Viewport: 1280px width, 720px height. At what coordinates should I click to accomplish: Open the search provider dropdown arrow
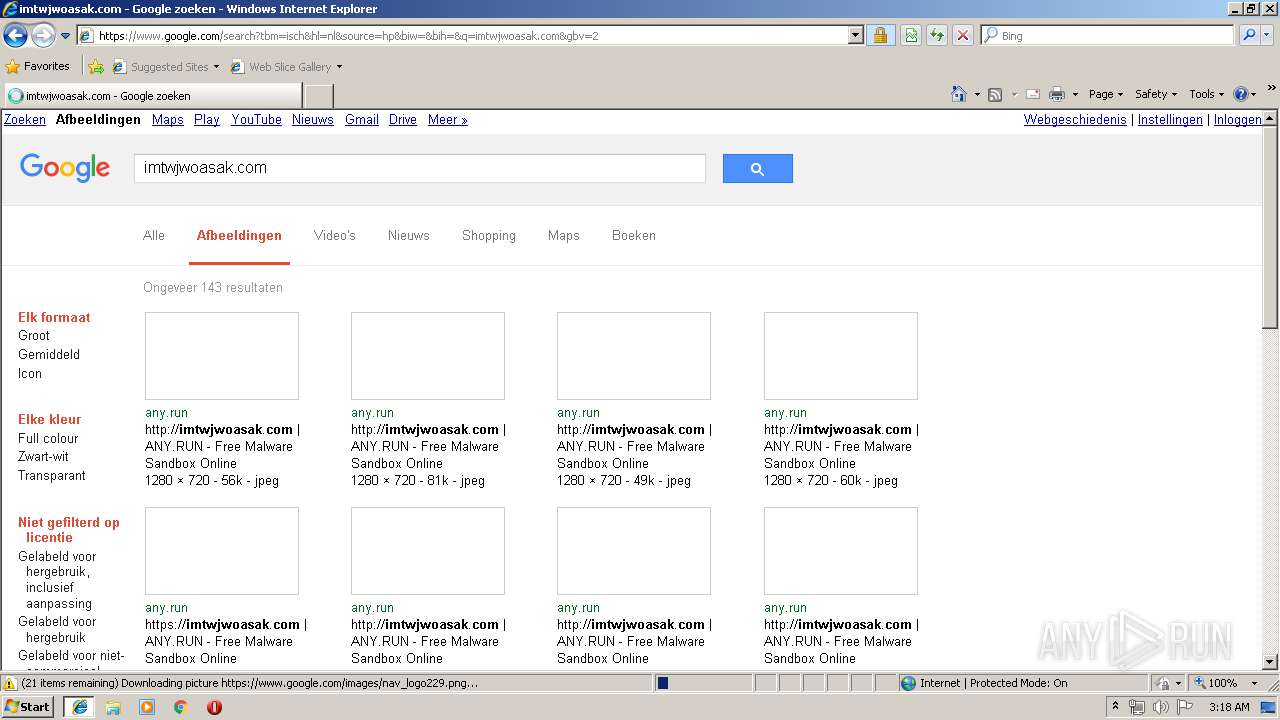(x=1268, y=35)
